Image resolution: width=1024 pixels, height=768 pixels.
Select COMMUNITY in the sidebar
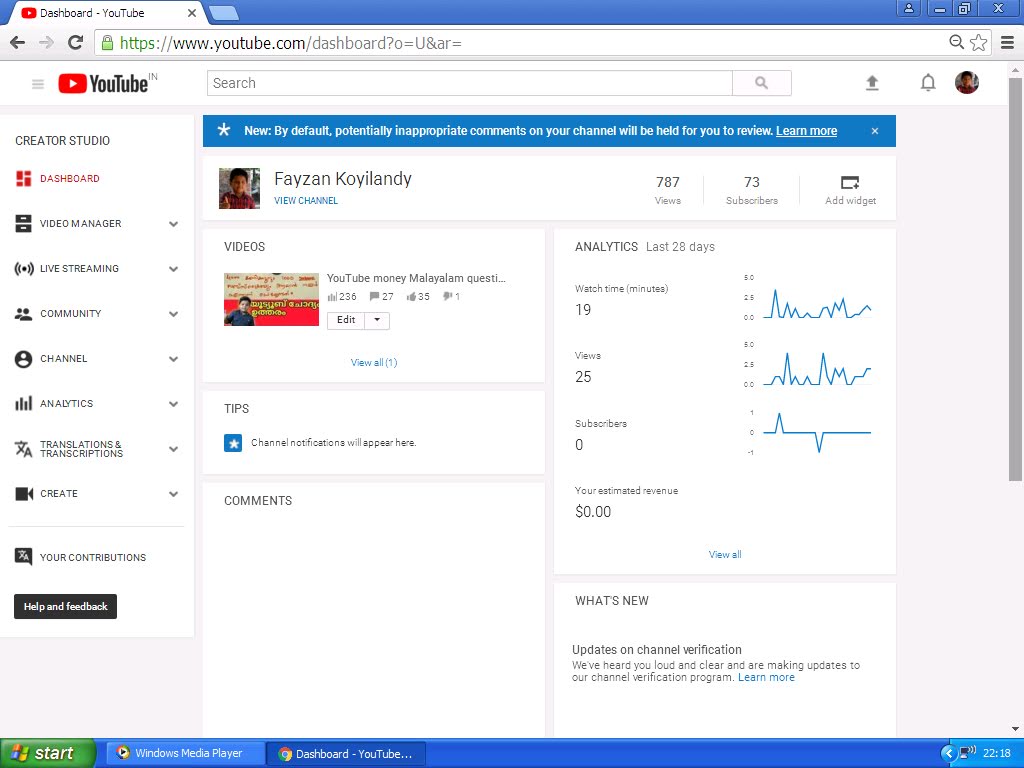[71, 313]
